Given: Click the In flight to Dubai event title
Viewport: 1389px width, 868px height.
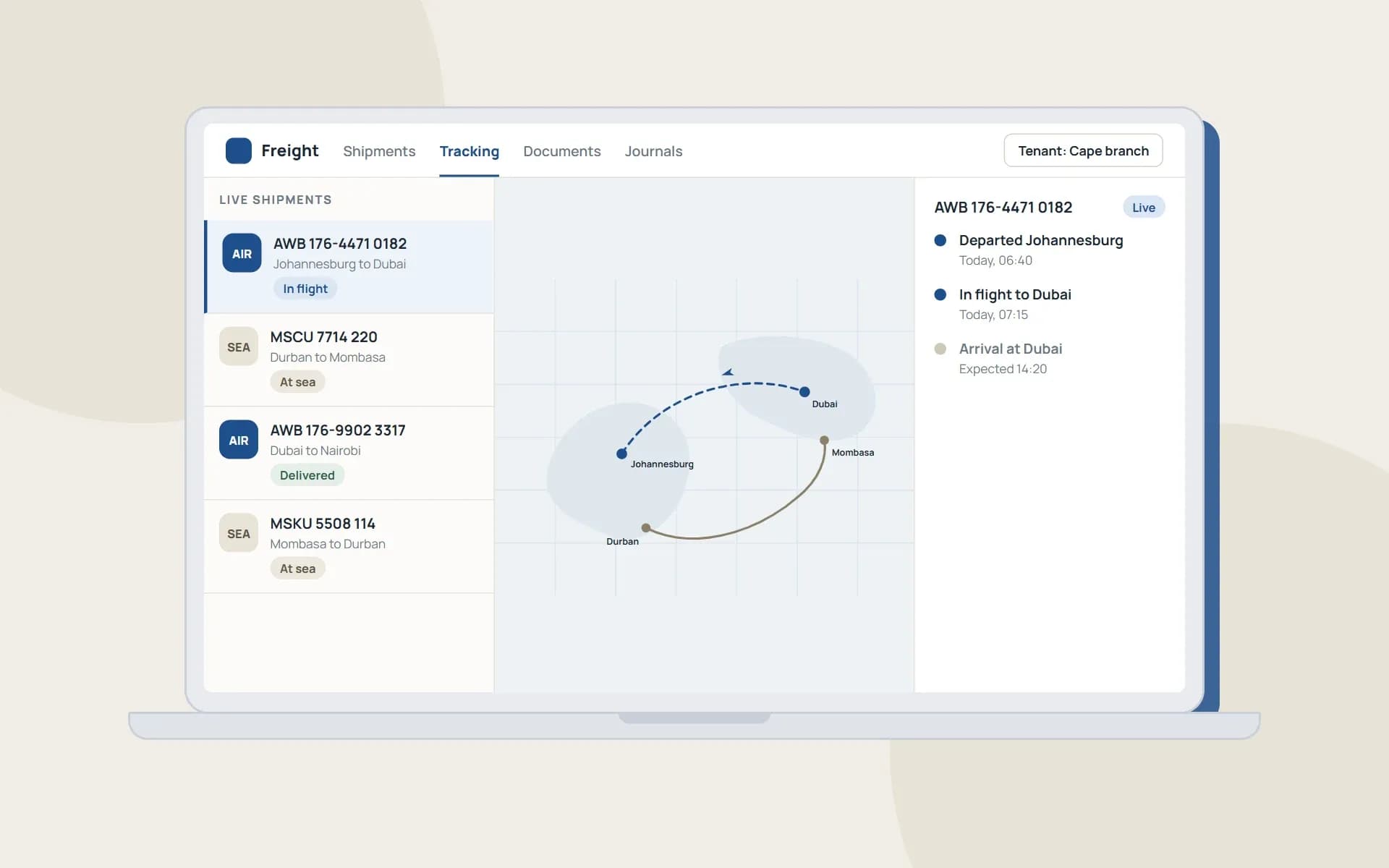Looking at the screenshot, I should [x=1015, y=294].
